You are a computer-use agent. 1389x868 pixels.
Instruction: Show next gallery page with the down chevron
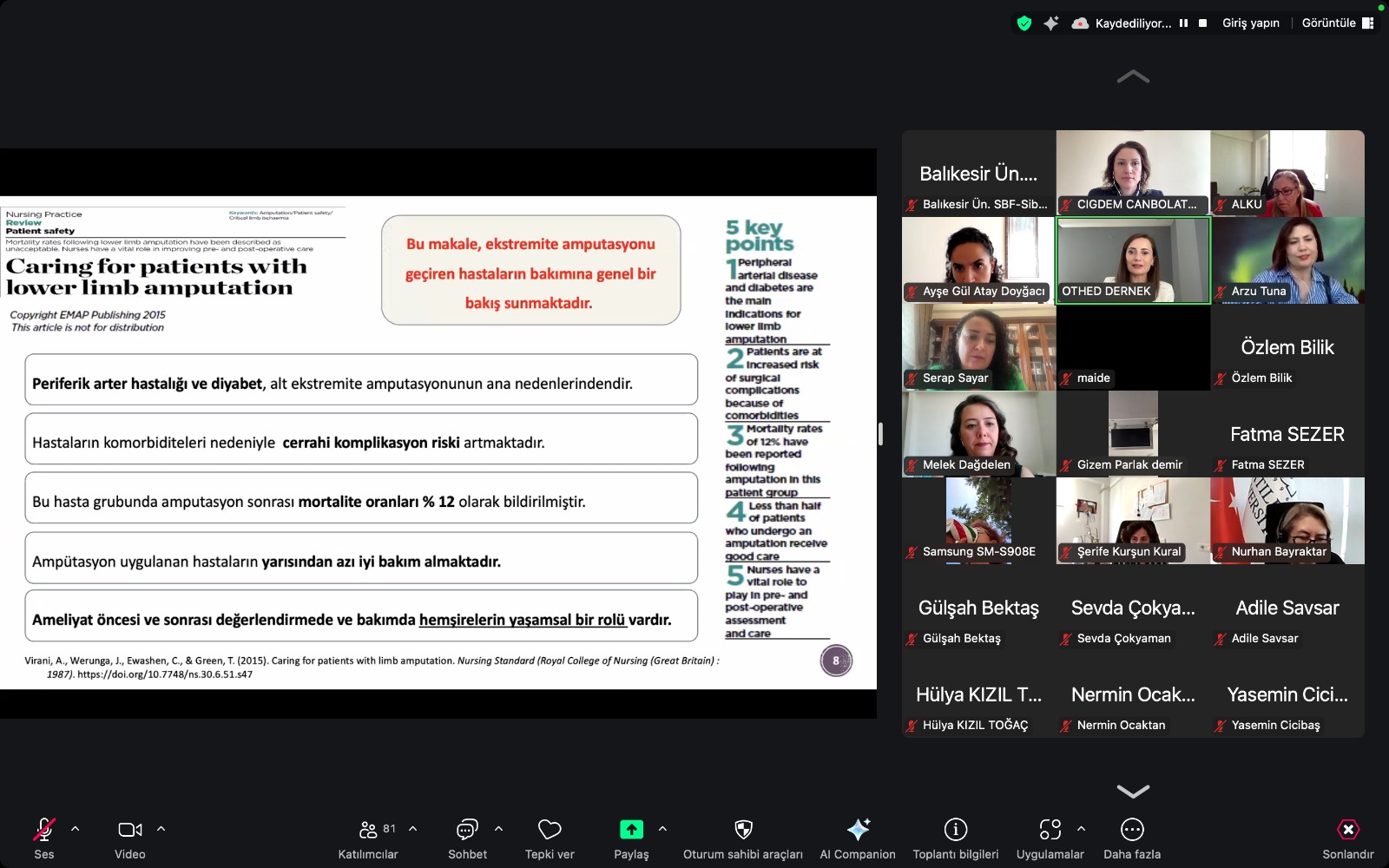click(1133, 791)
